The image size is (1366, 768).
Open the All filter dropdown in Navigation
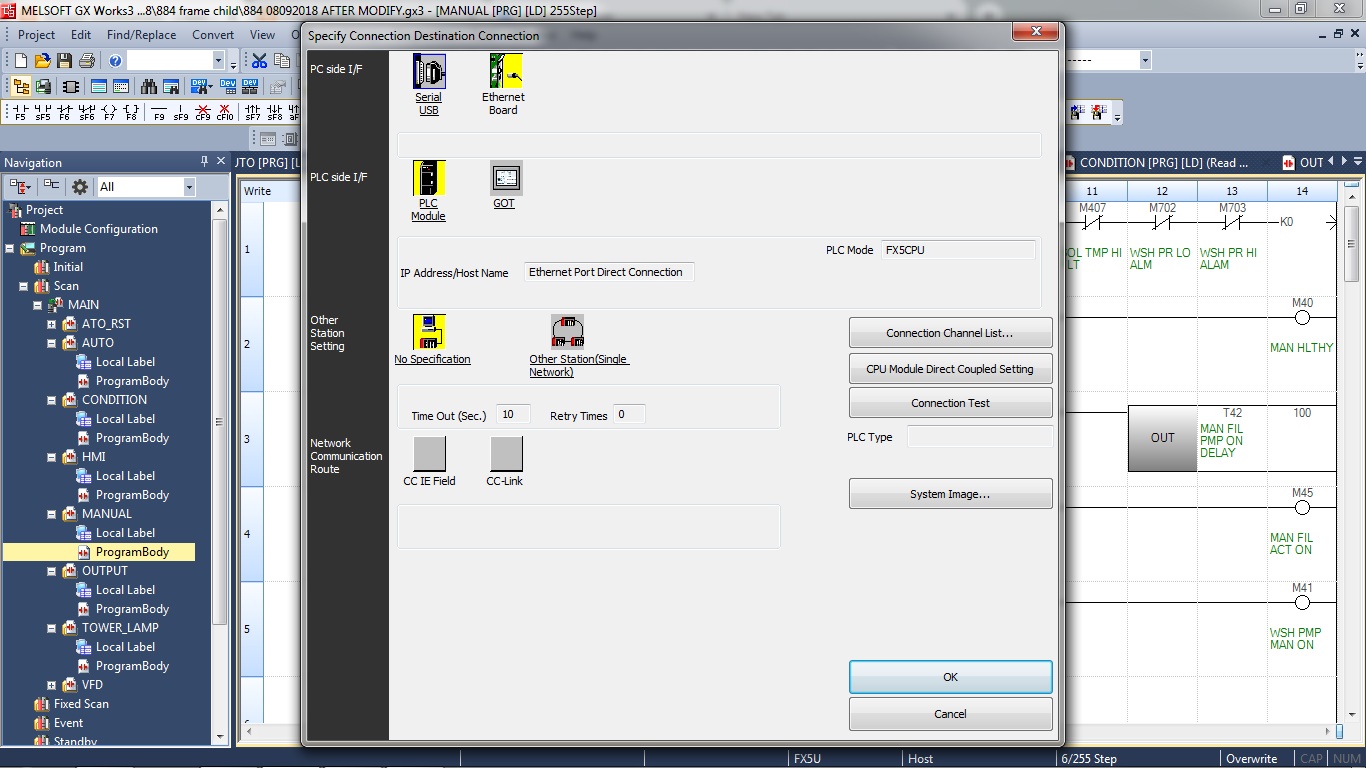point(187,186)
